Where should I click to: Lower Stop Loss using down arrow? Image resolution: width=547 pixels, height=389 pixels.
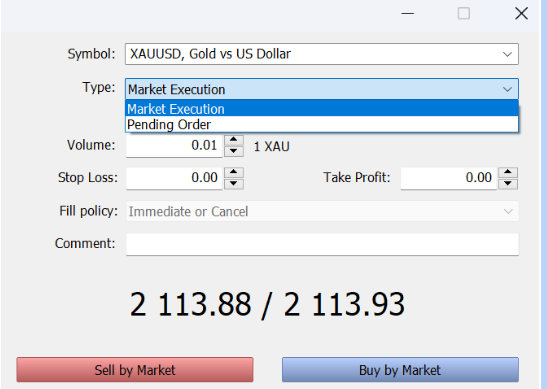[x=234, y=184]
